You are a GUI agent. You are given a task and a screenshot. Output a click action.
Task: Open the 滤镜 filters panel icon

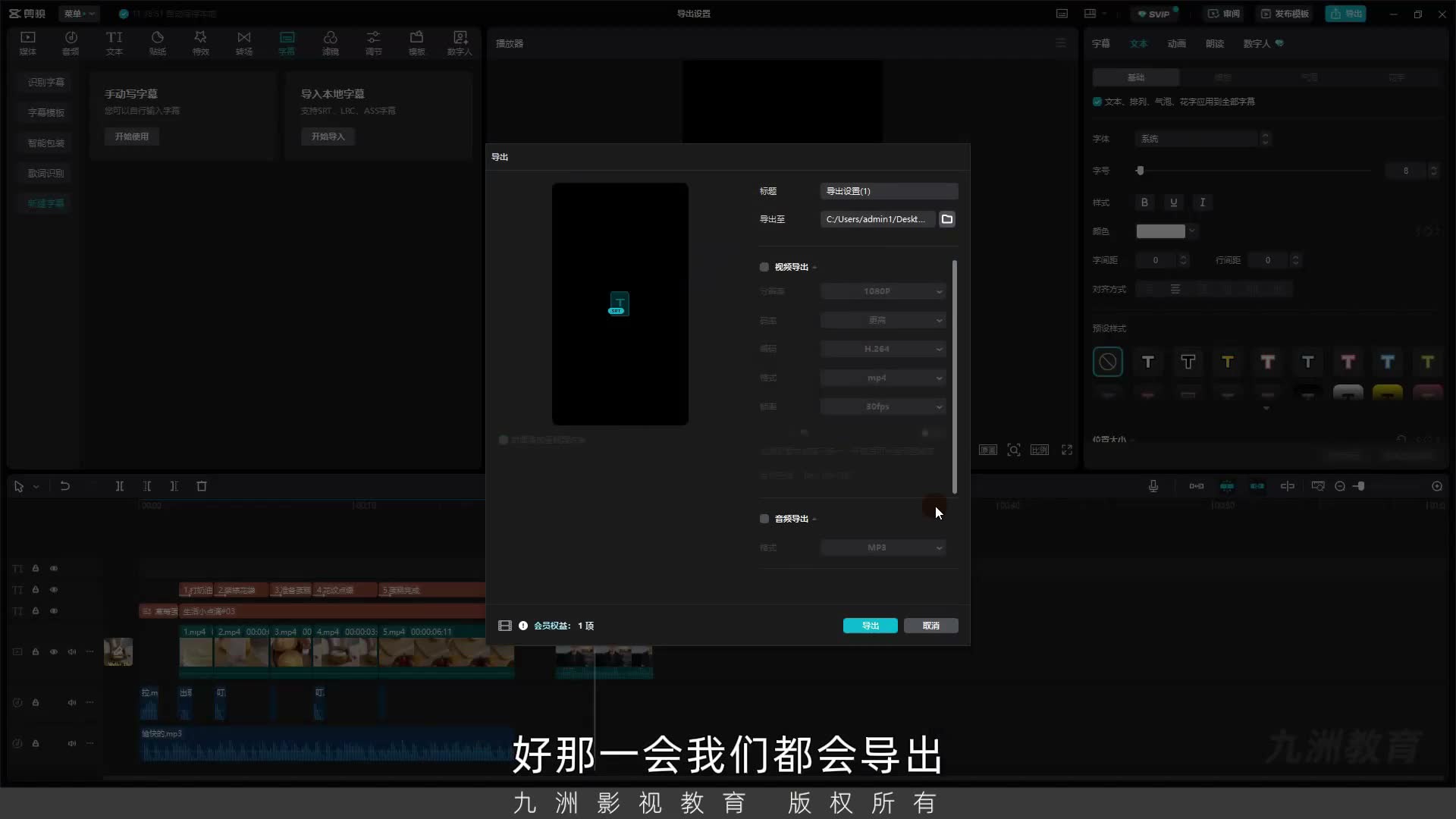330,43
